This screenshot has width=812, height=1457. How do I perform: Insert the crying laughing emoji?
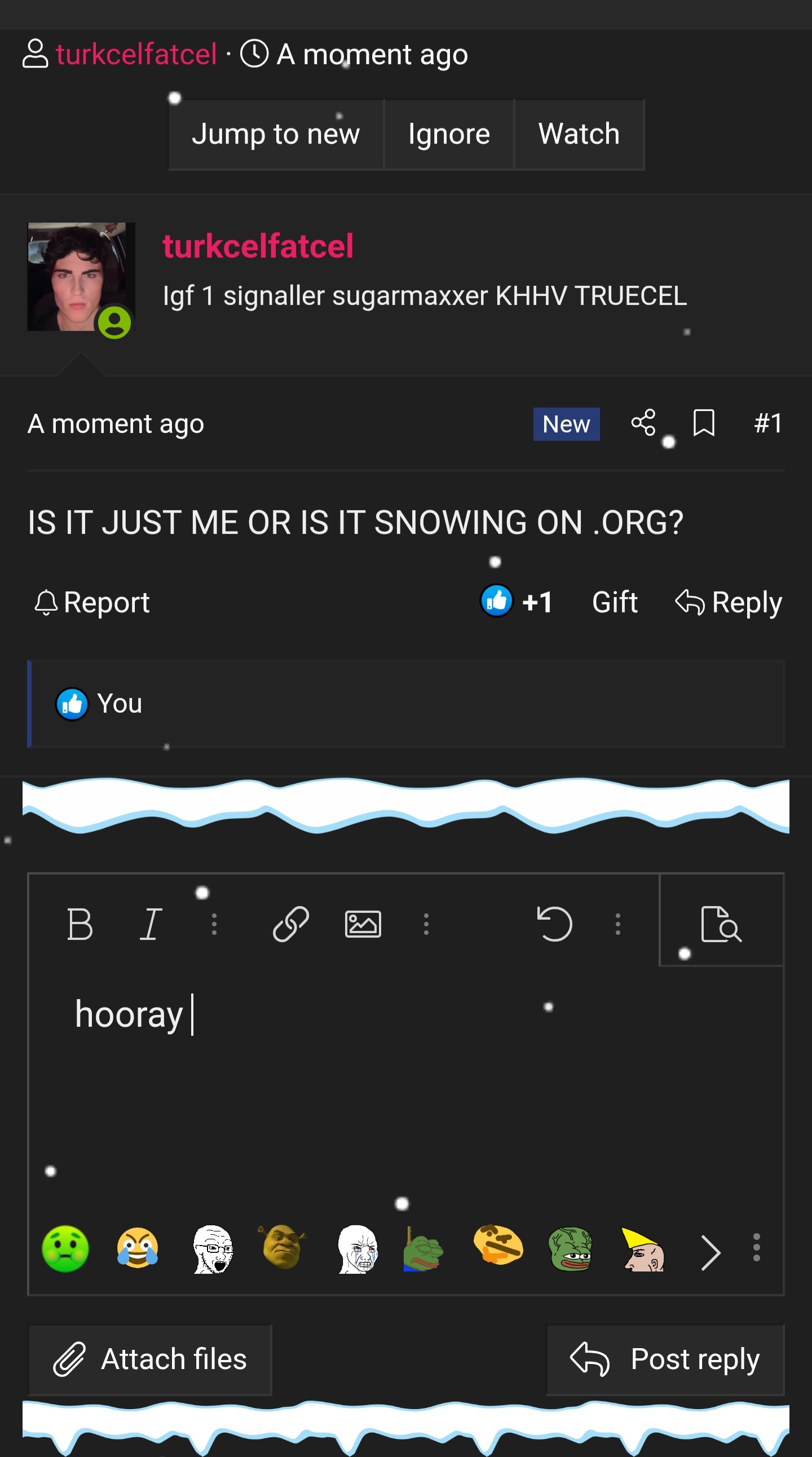(138, 1248)
